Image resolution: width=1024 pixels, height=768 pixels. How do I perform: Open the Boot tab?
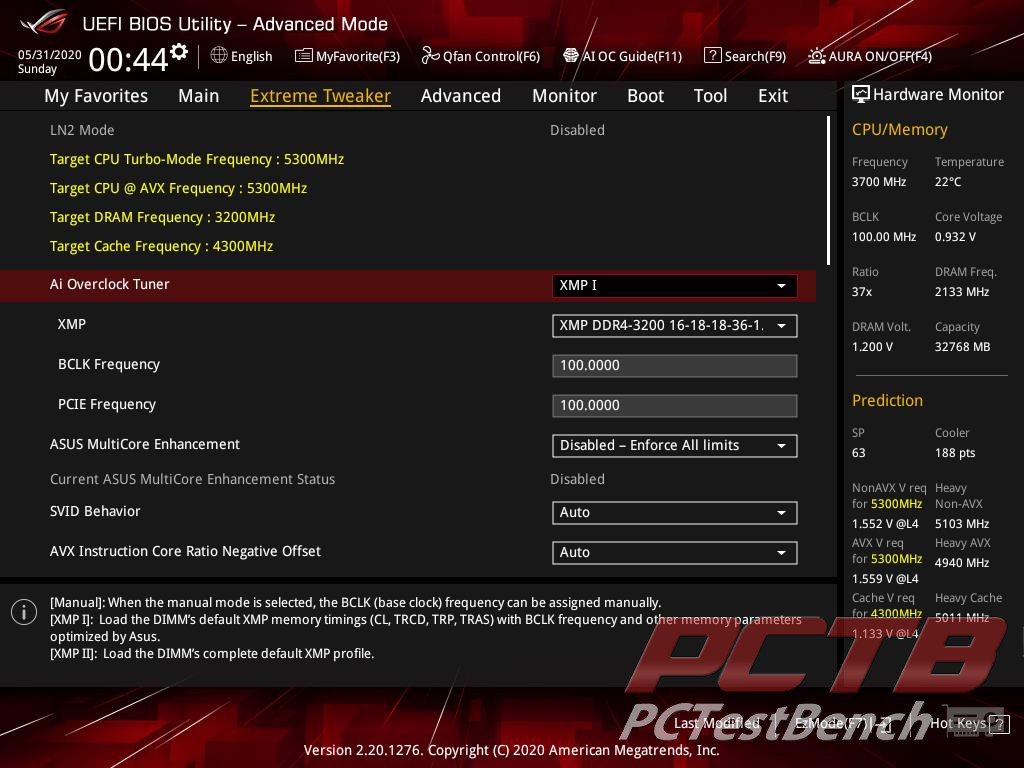(x=645, y=96)
